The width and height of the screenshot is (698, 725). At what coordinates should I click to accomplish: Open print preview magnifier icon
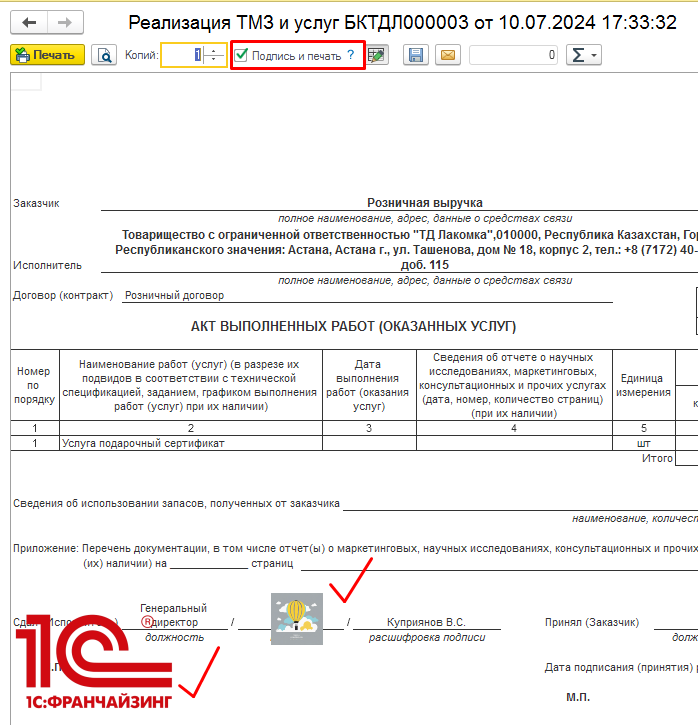(x=104, y=56)
